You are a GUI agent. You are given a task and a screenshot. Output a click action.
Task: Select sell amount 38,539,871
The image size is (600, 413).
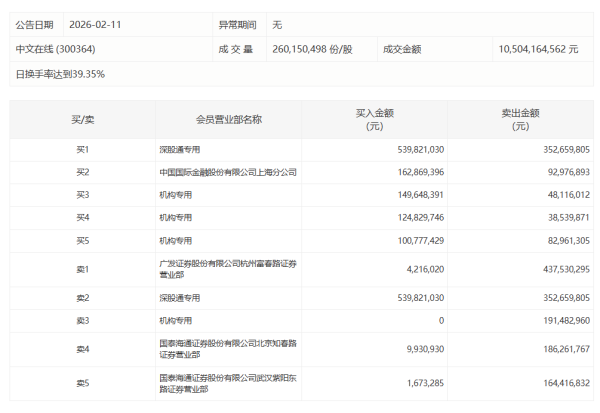coord(569,217)
